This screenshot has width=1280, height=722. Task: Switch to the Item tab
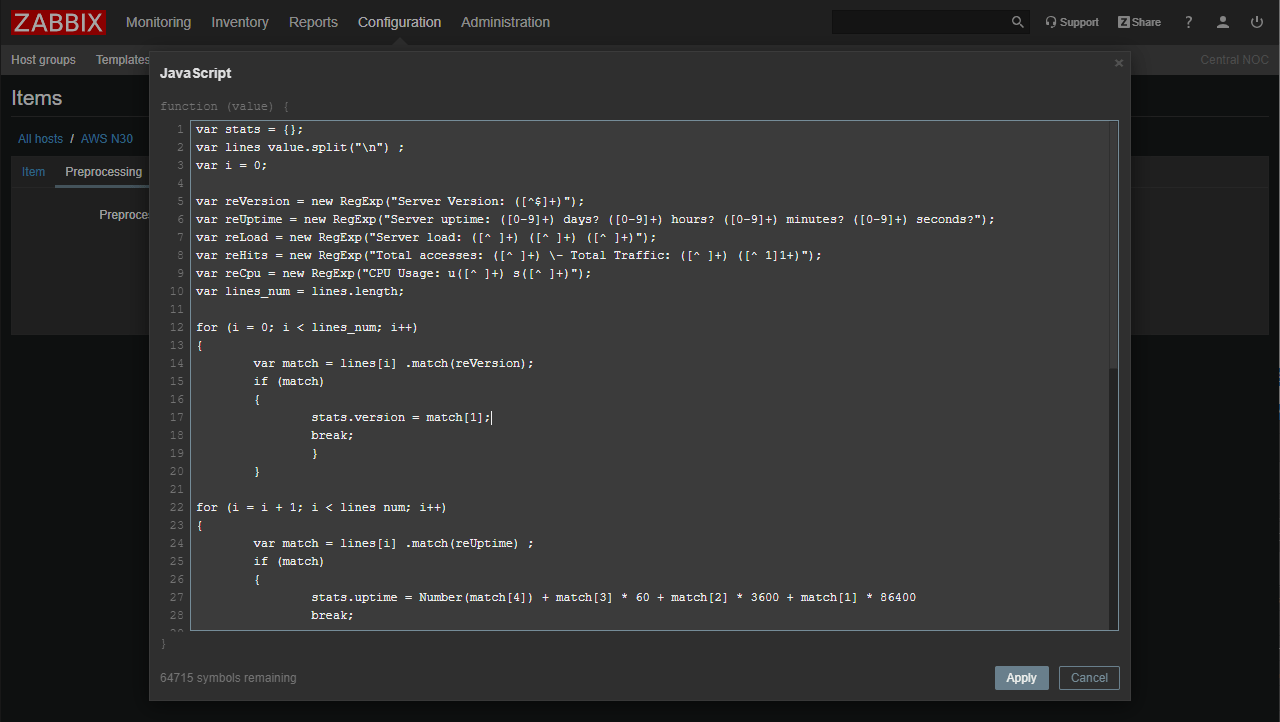[x=33, y=172]
